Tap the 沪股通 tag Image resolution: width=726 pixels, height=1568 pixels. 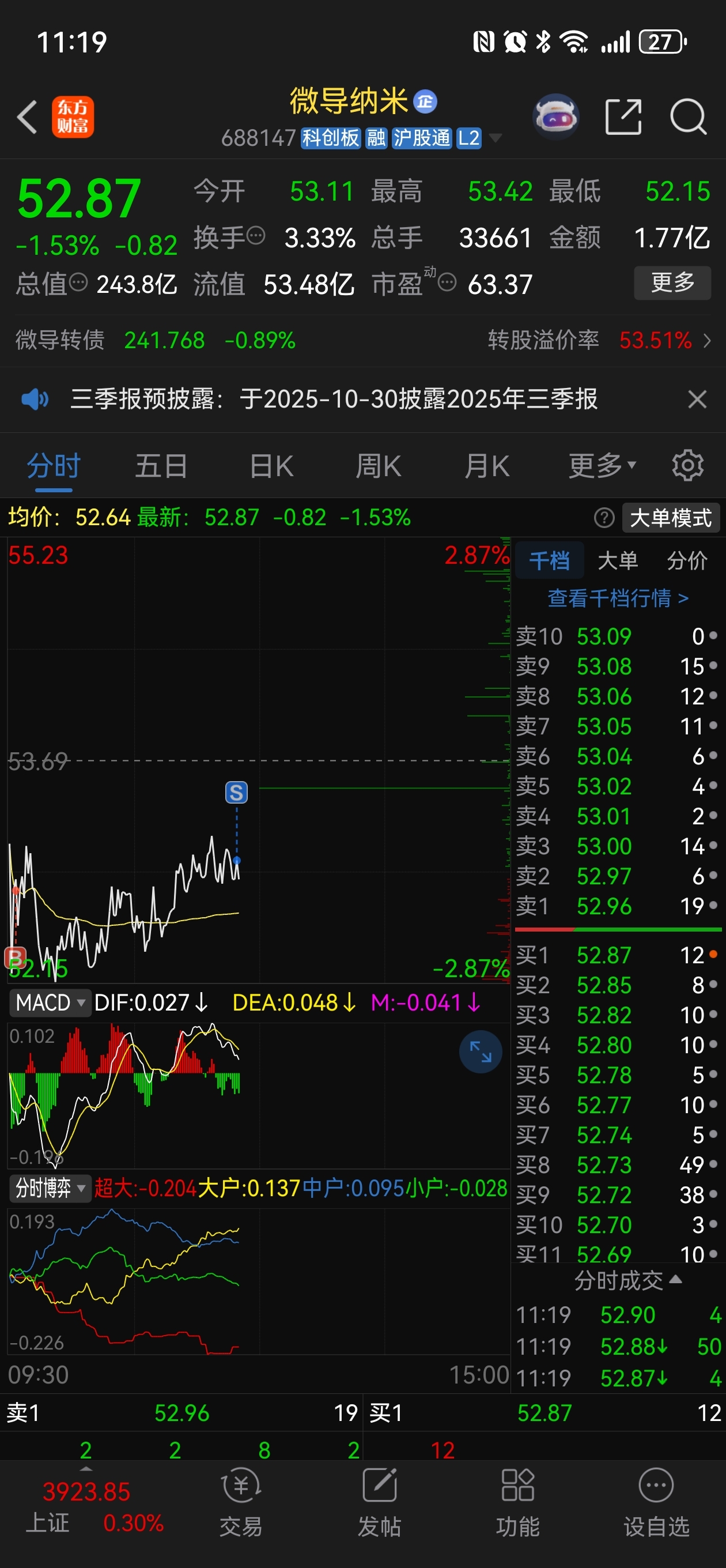coord(421,138)
